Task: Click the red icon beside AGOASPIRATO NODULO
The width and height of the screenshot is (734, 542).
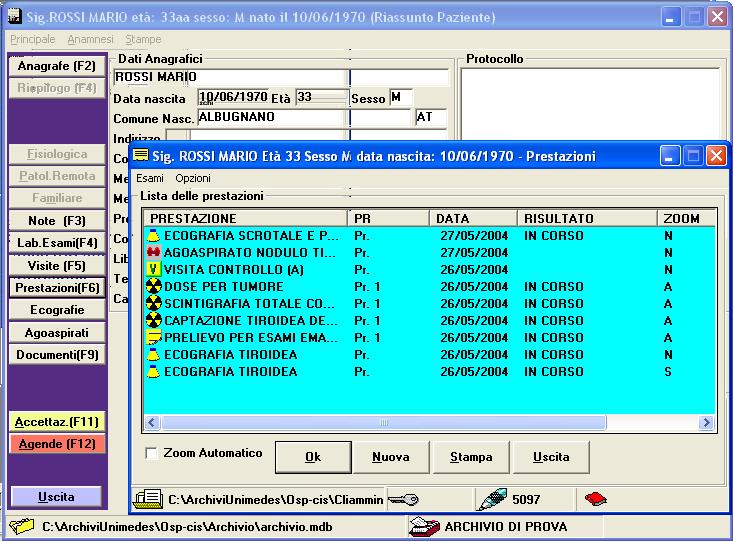Action: pyautogui.click(x=154, y=253)
